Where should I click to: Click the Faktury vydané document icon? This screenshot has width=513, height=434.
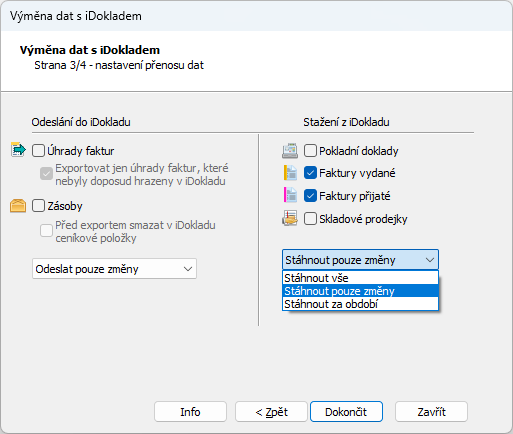pos(290,173)
